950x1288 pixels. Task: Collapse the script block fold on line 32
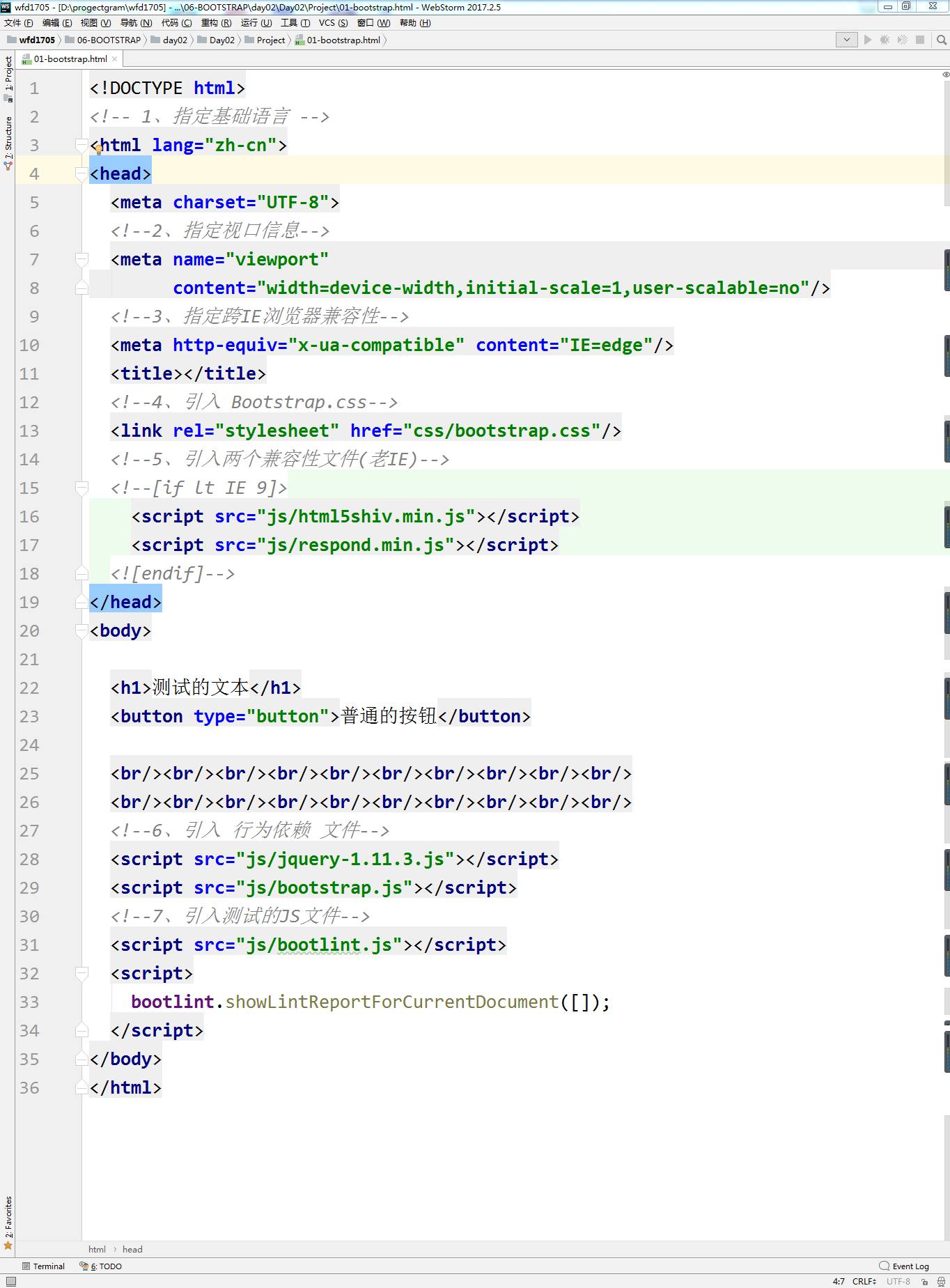[x=81, y=973]
